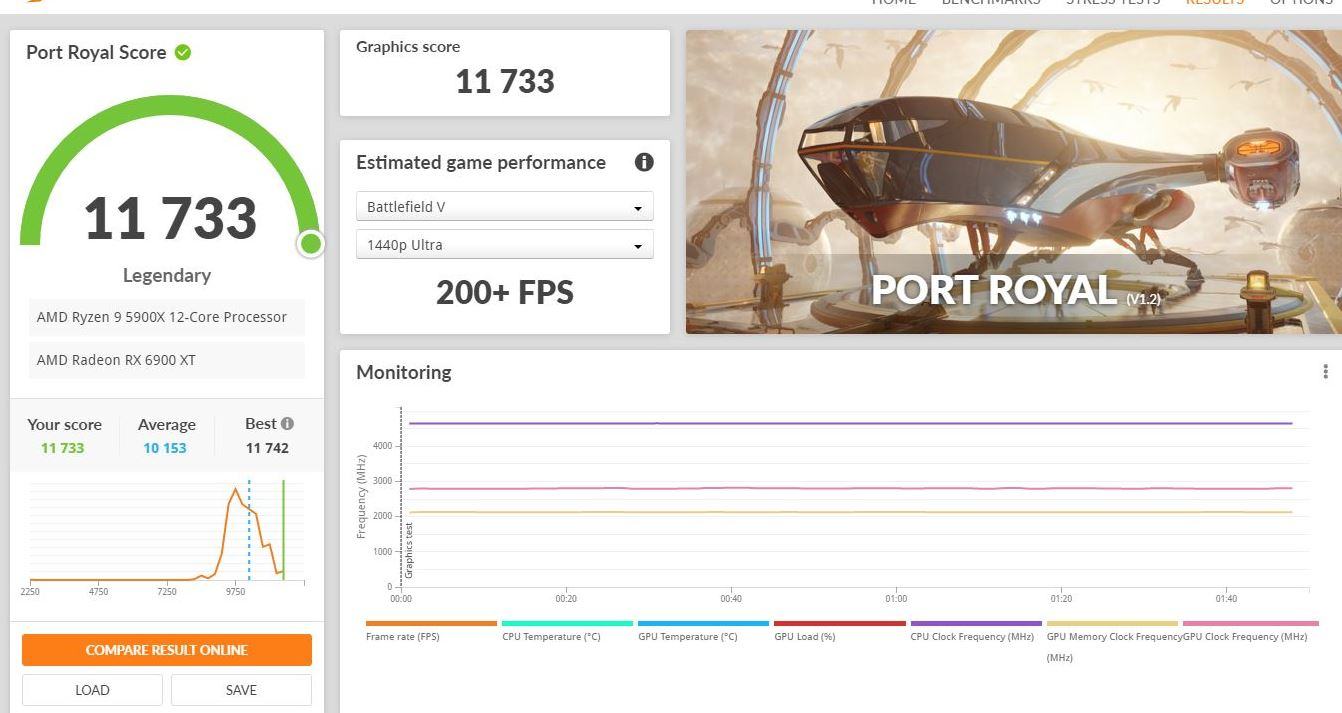Click the LOAD button
The height and width of the screenshot is (713, 1342).
tap(92, 690)
